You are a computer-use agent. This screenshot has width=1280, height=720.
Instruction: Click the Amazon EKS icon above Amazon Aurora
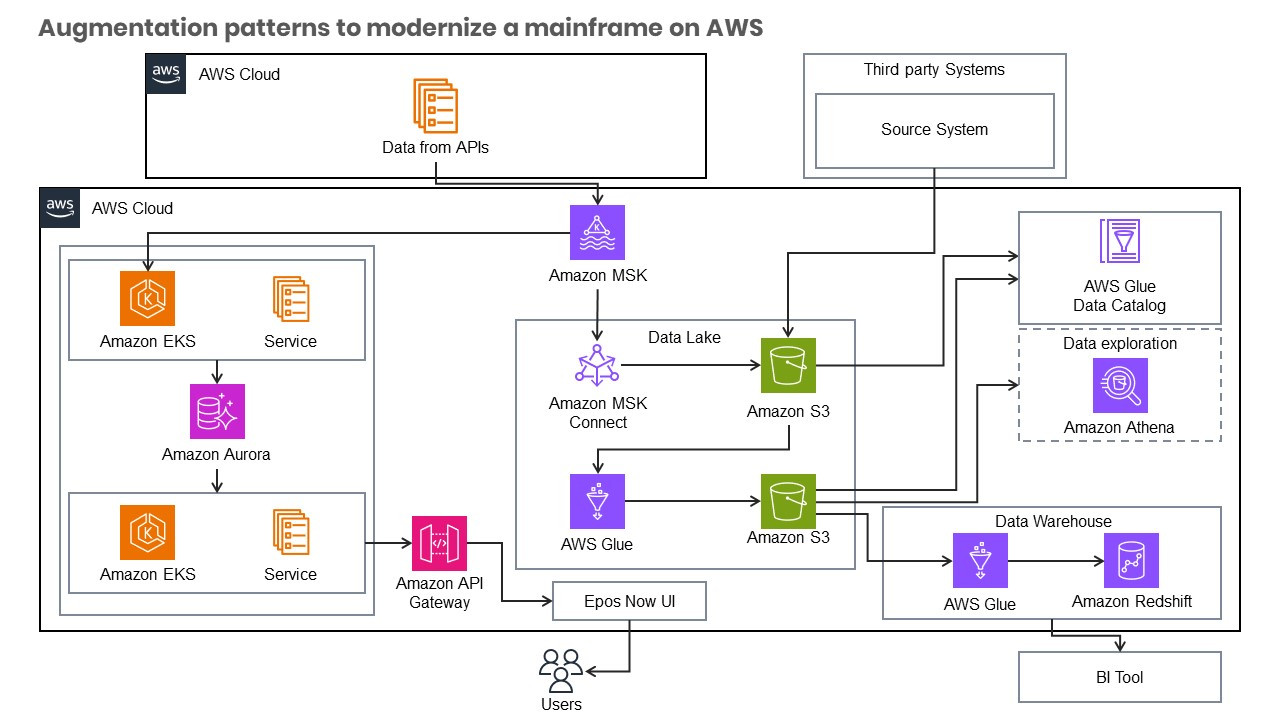pyautogui.click(x=147, y=297)
